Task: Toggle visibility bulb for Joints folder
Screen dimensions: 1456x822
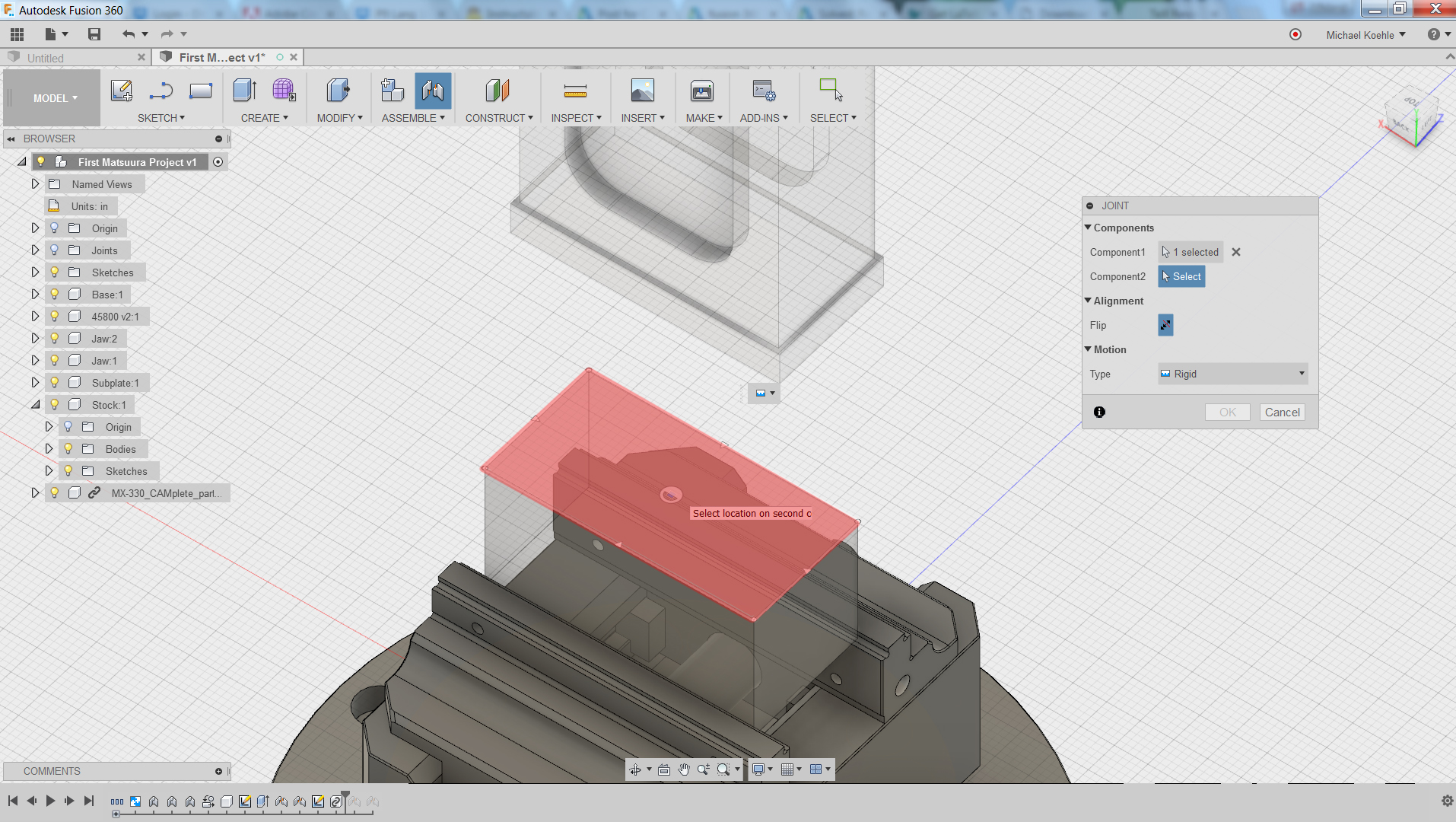Action: (x=55, y=250)
